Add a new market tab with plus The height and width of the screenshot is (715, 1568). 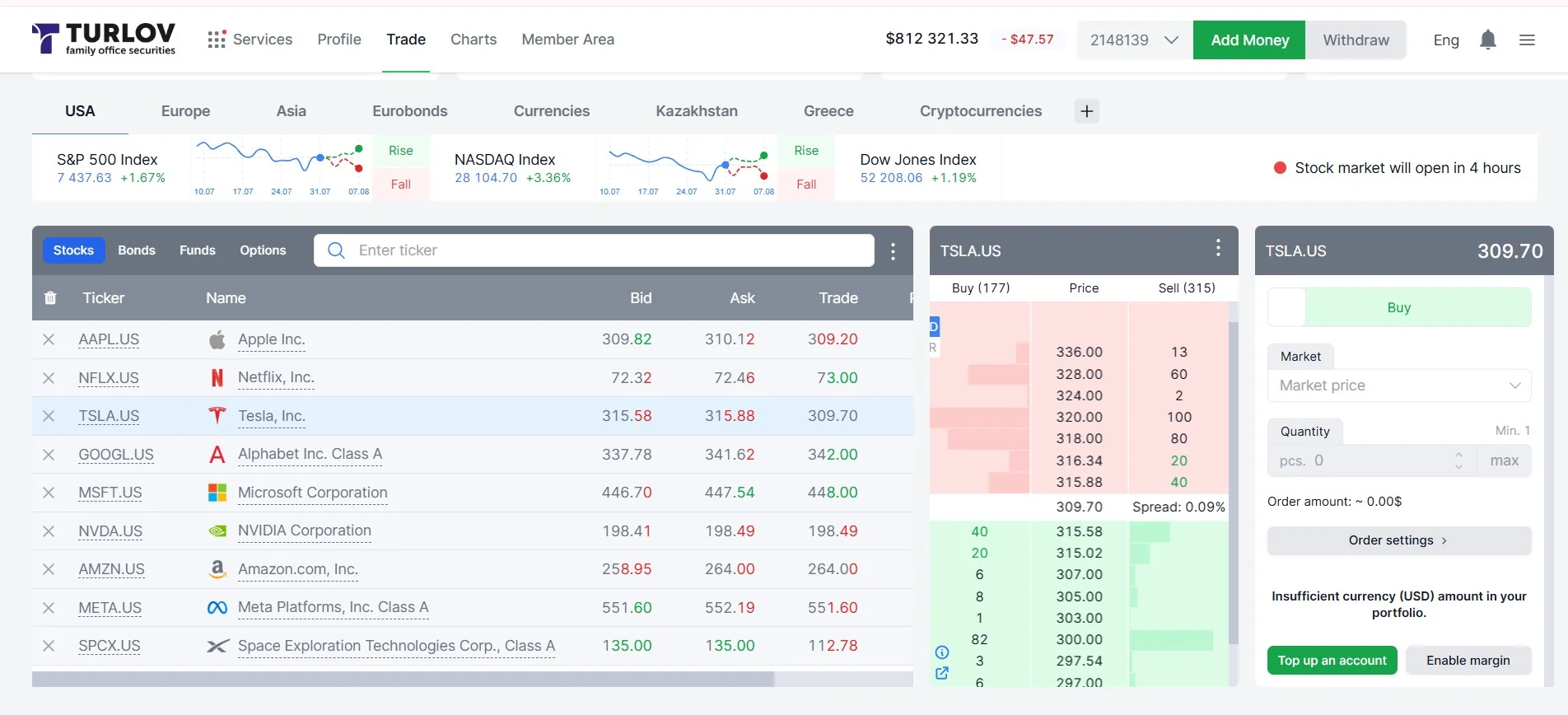pos(1087,111)
